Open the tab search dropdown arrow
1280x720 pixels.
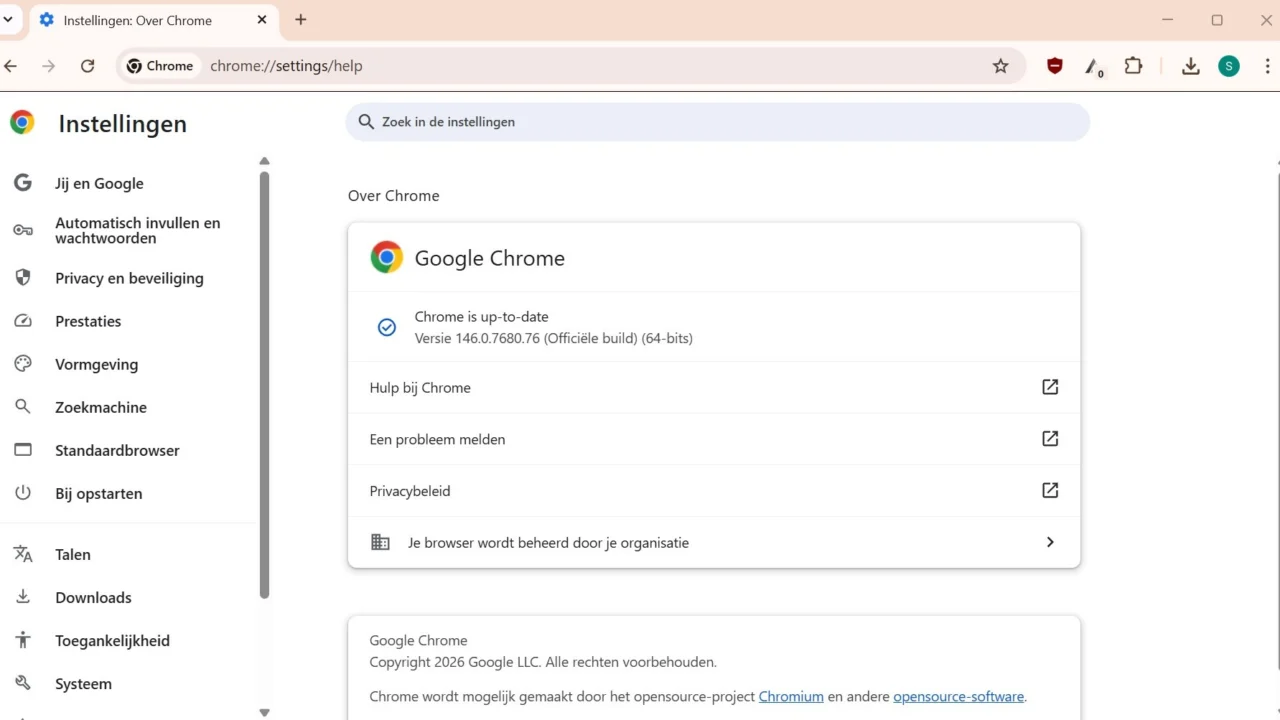click(8, 19)
